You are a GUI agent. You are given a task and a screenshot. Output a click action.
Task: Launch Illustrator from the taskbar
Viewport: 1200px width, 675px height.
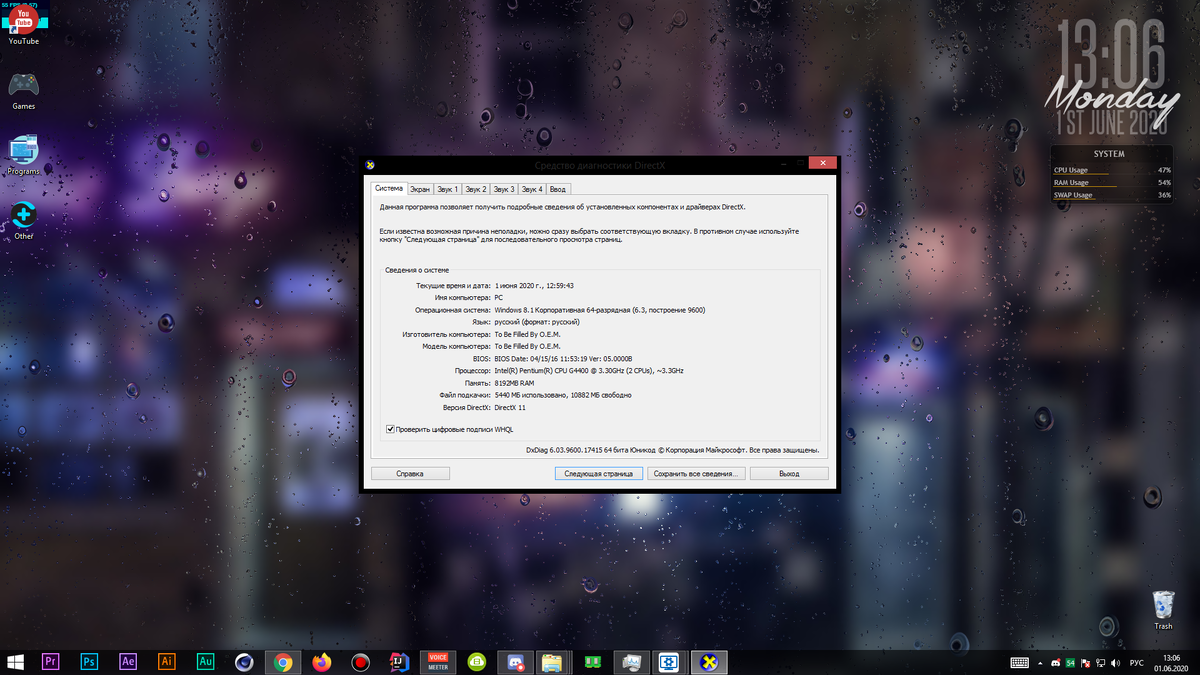click(x=167, y=662)
